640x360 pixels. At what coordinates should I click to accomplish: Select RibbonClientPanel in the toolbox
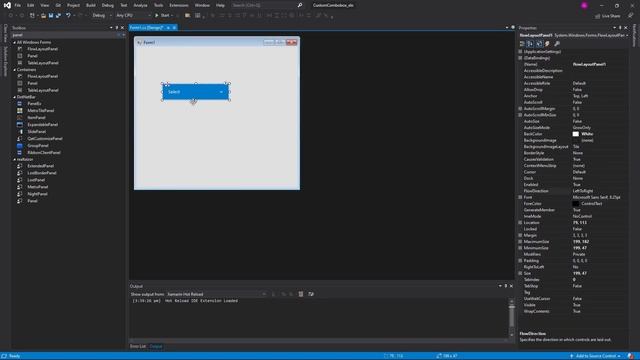(x=44, y=152)
